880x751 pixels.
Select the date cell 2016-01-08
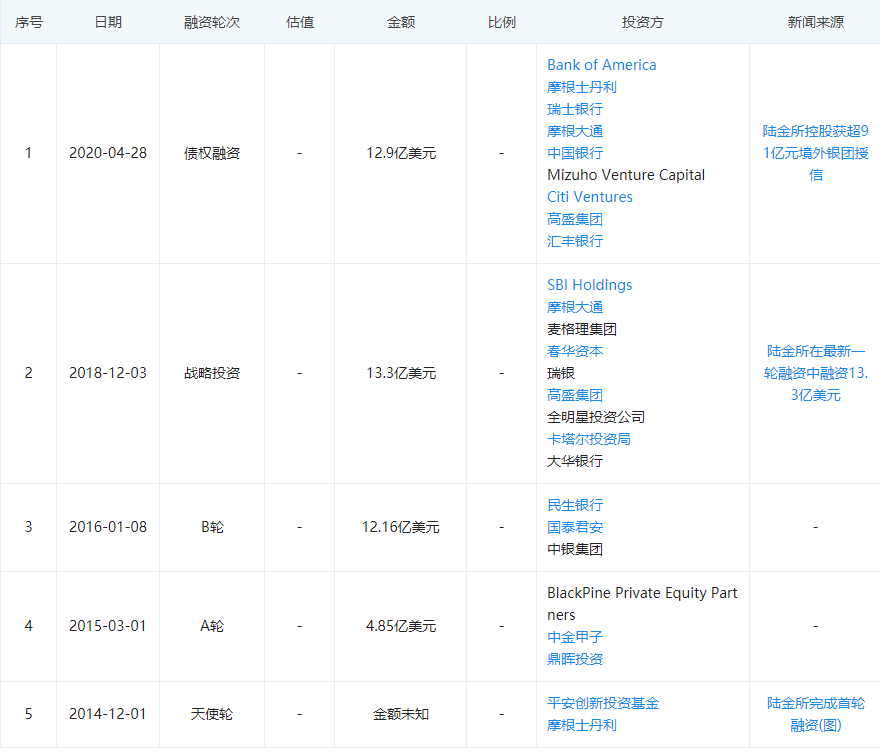[x=108, y=527]
